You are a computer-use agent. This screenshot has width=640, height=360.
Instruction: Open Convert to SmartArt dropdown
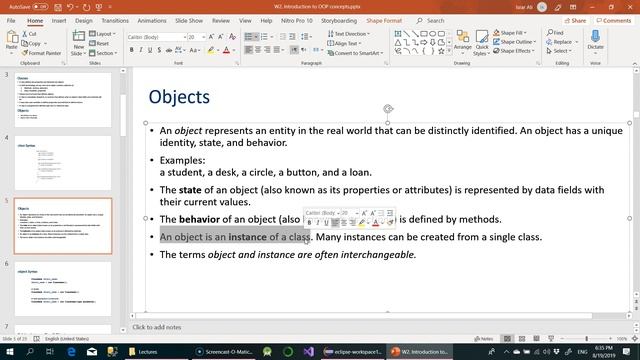(x=355, y=53)
